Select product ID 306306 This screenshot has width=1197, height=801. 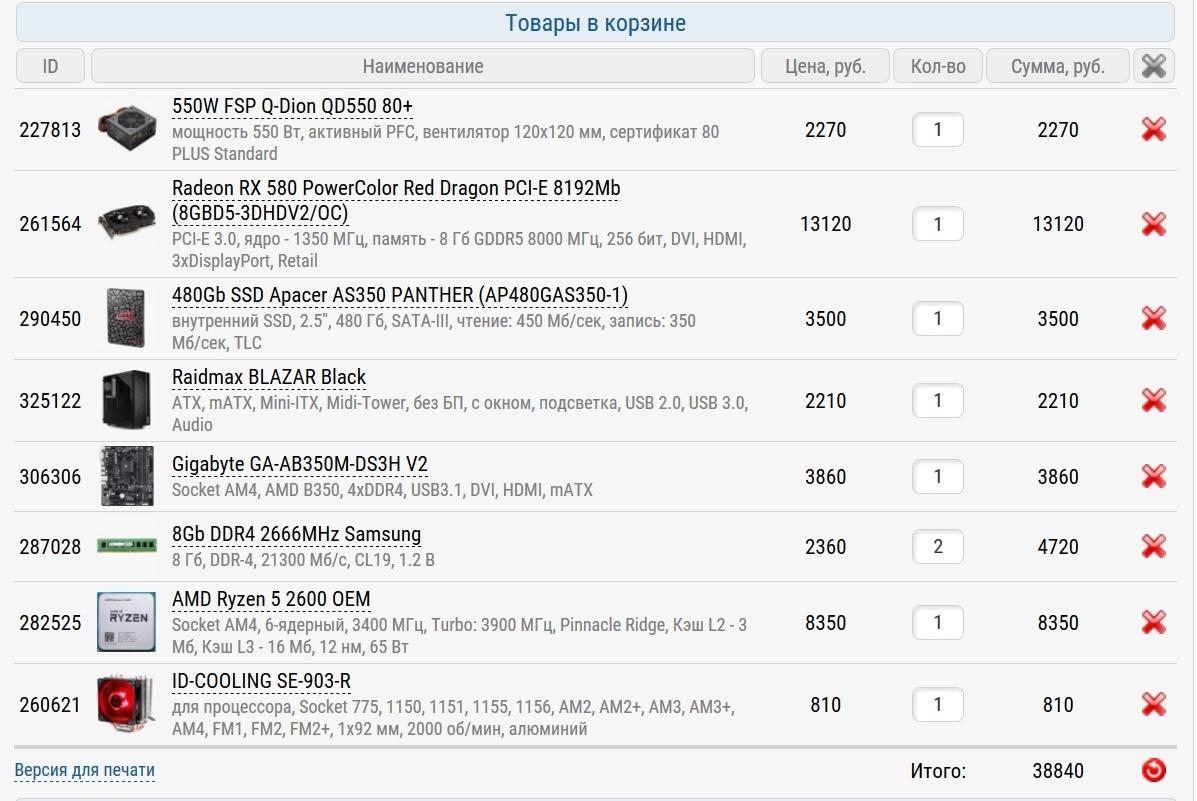click(x=50, y=476)
